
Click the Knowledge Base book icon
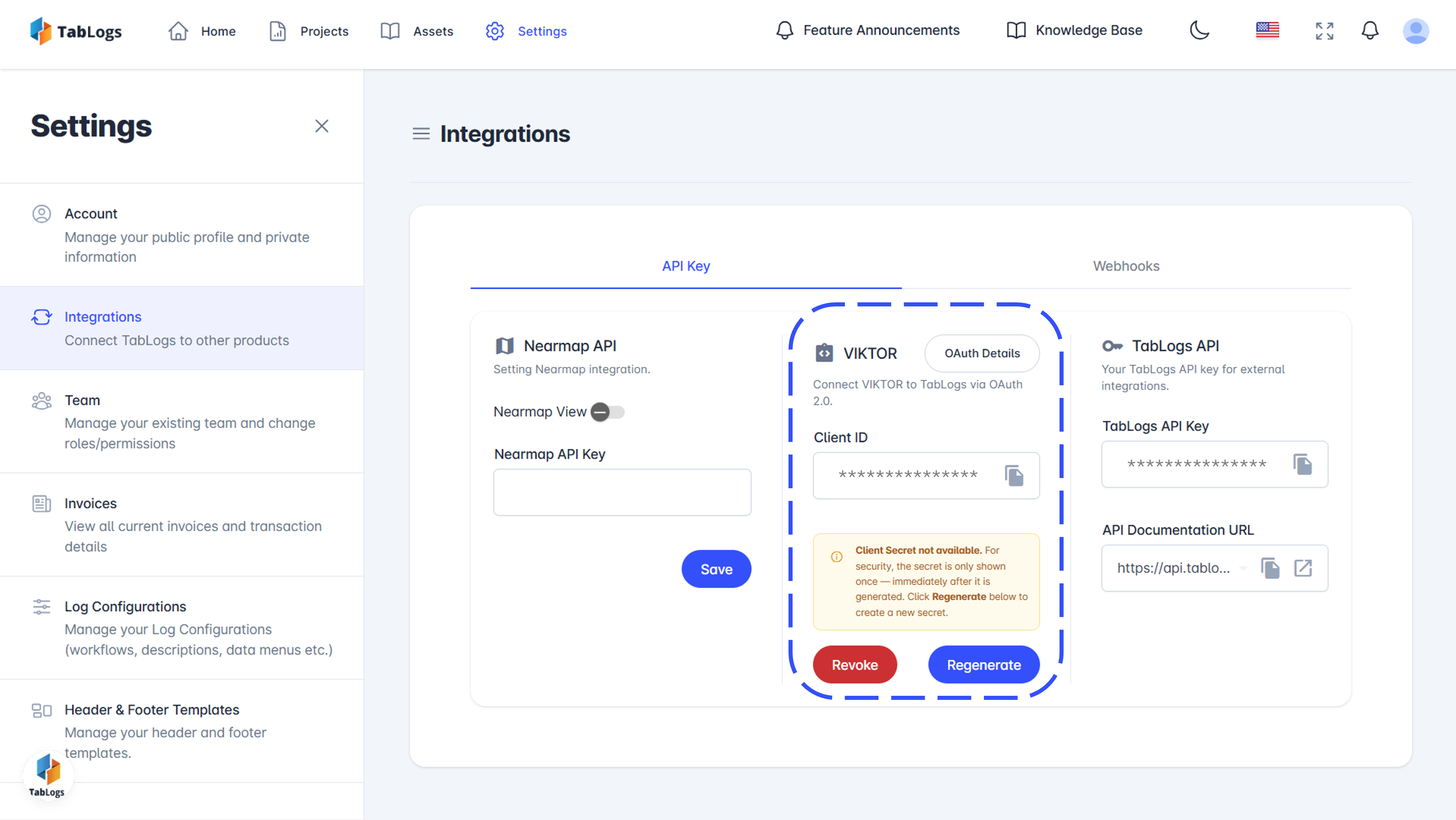(x=1016, y=30)
